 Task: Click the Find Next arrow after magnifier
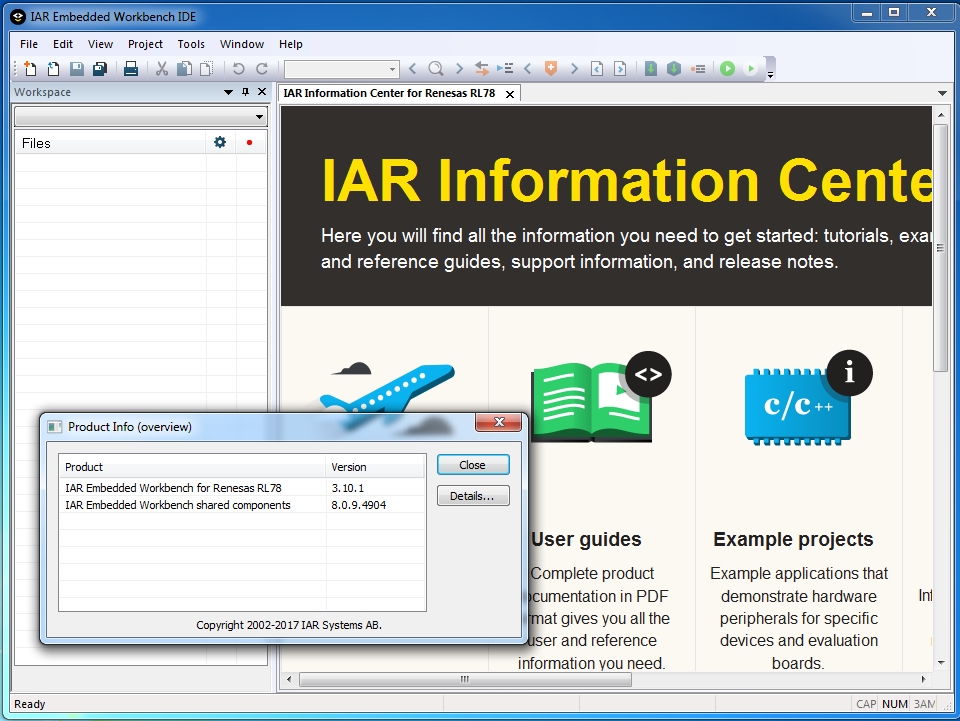459,69
